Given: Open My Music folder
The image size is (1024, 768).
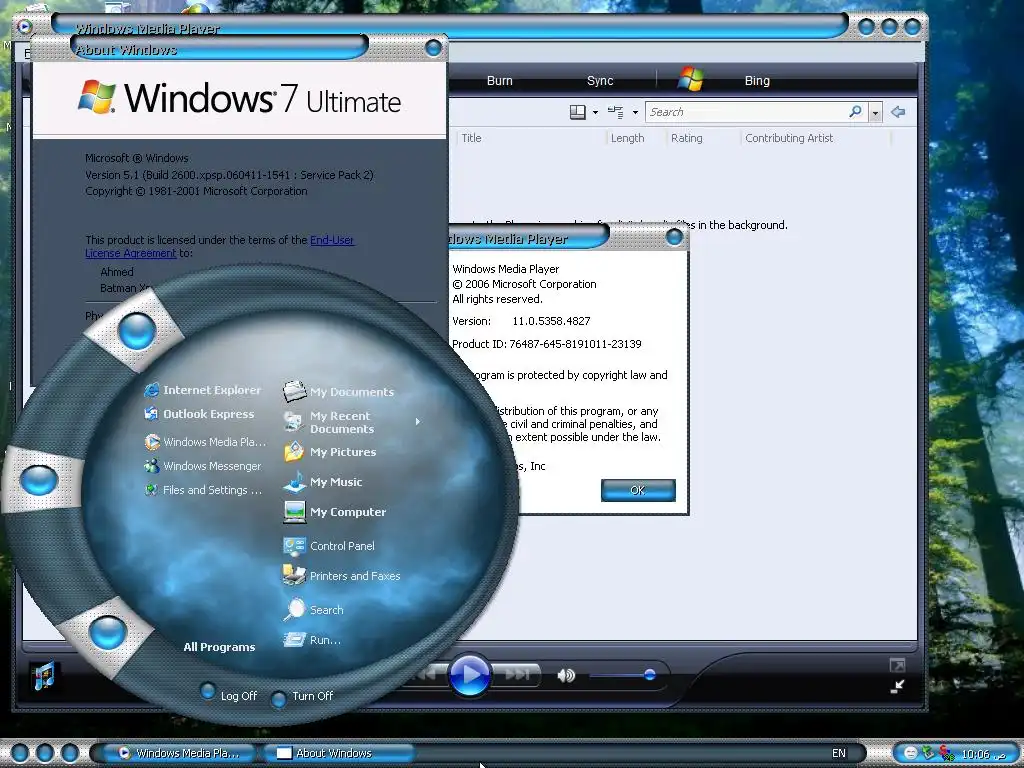Looking at the screenshot, I should click(x=323, y=482).
